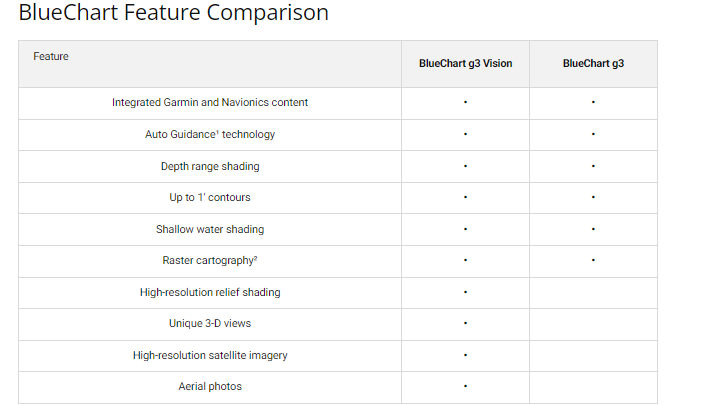
Task: Click the BlueChart g3 Vision column header
Action: tap(465, 64)
